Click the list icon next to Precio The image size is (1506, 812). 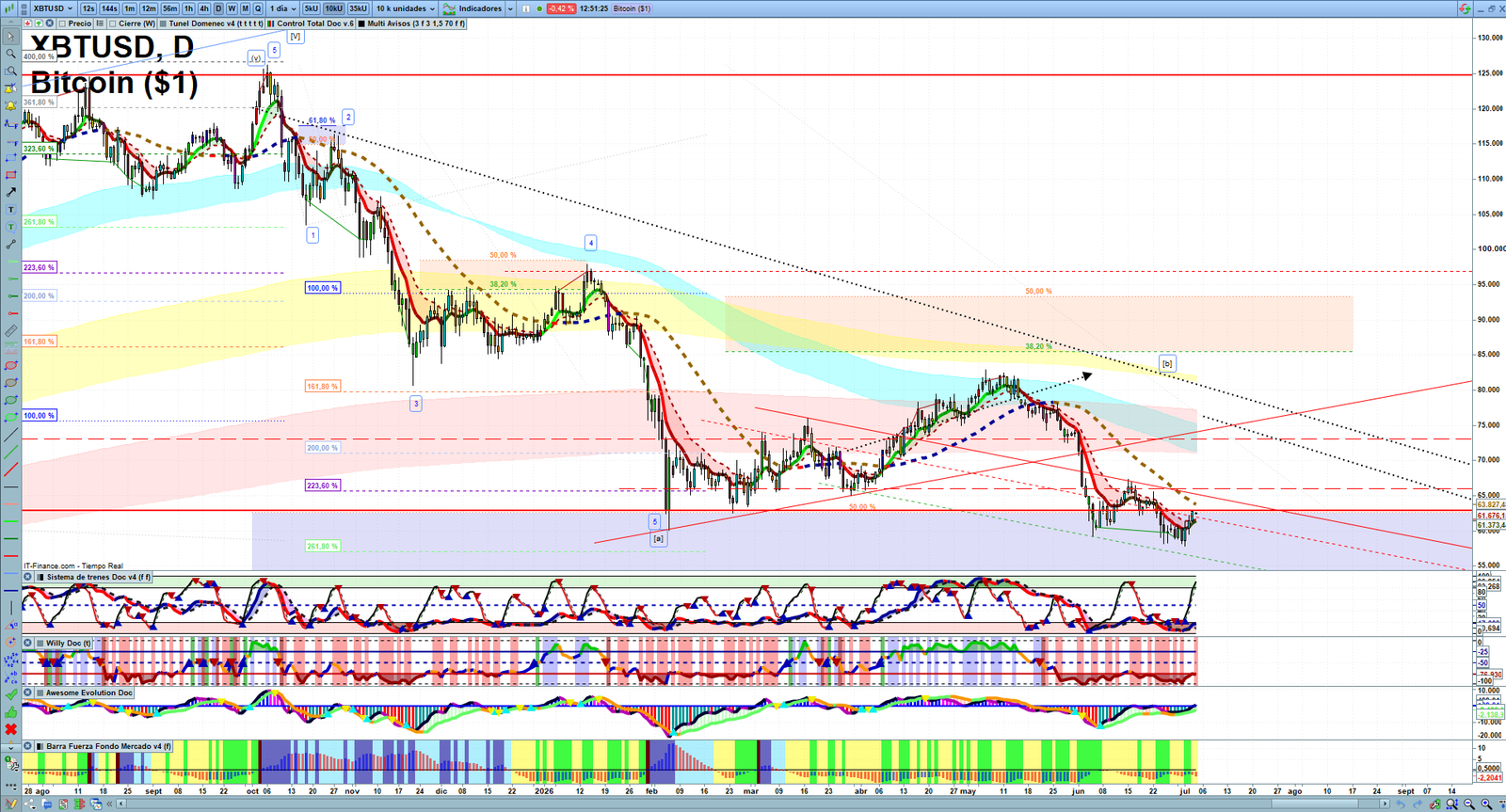coord(100,23)
